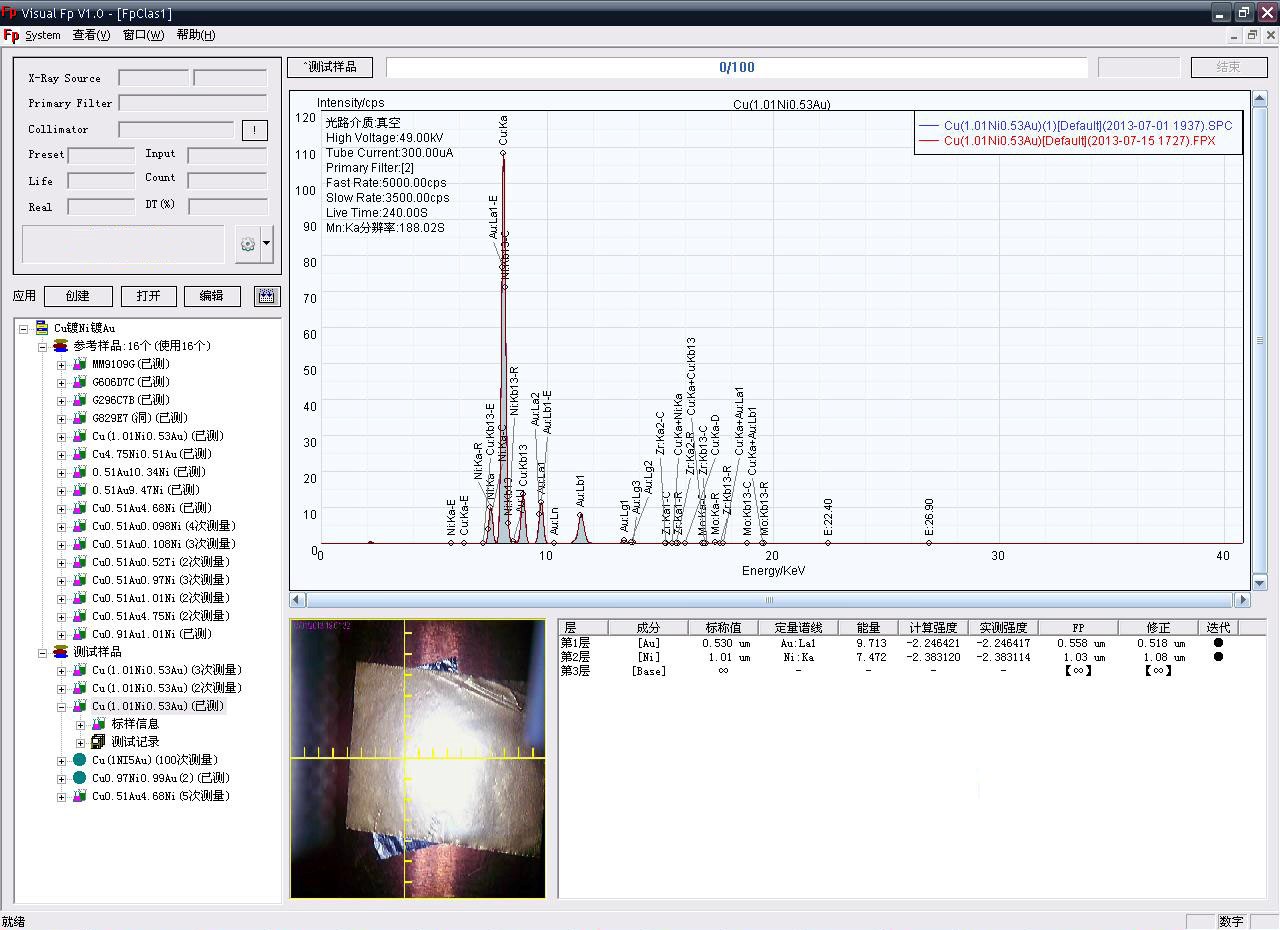The height and width of the screenshot is (930, 1280).
Task: Click the 打开 button
Action: click(149, 296)
